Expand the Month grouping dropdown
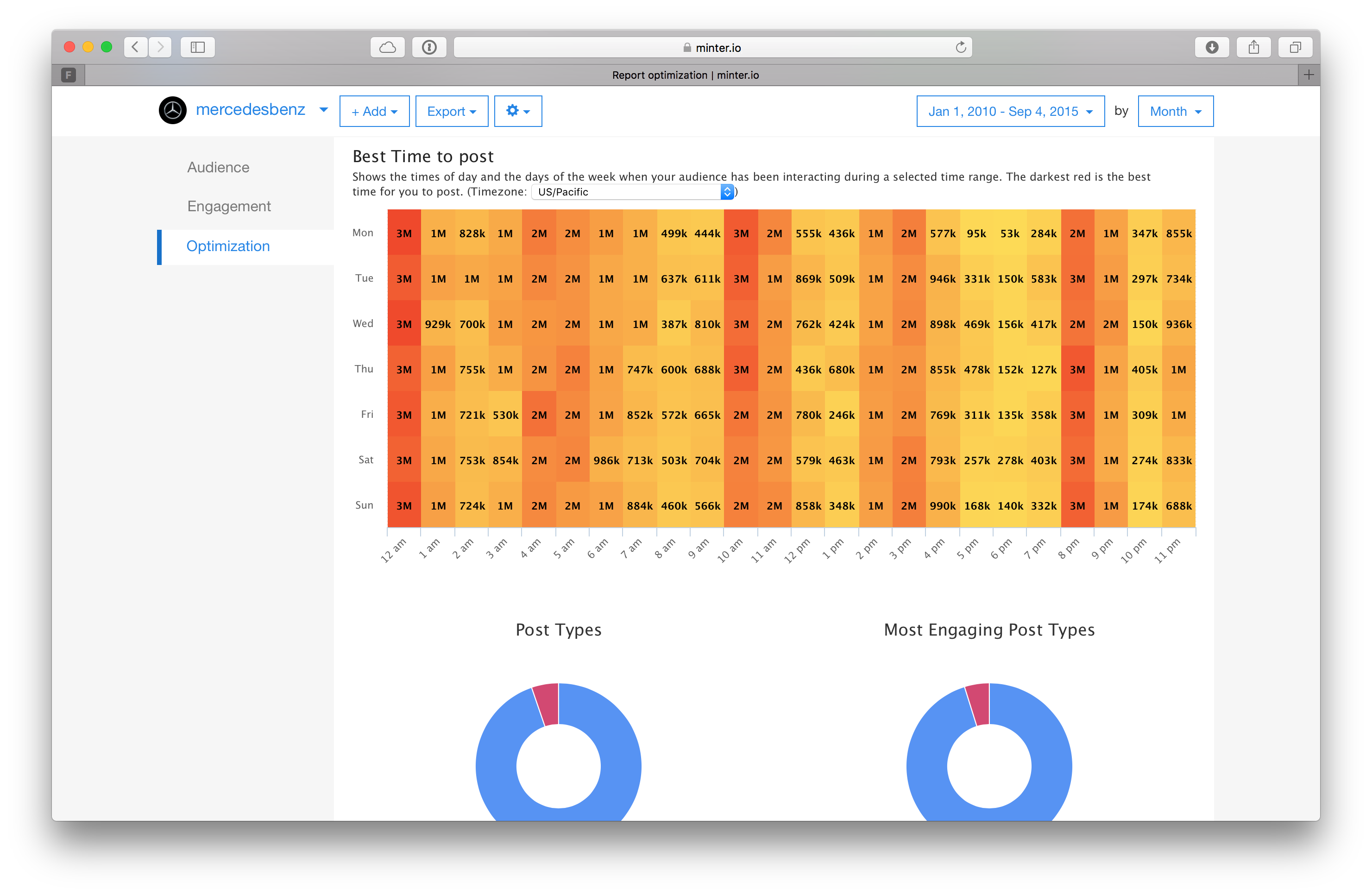Image resolution: width=1372 pixels, height=895 pixels. (1175, 111)
